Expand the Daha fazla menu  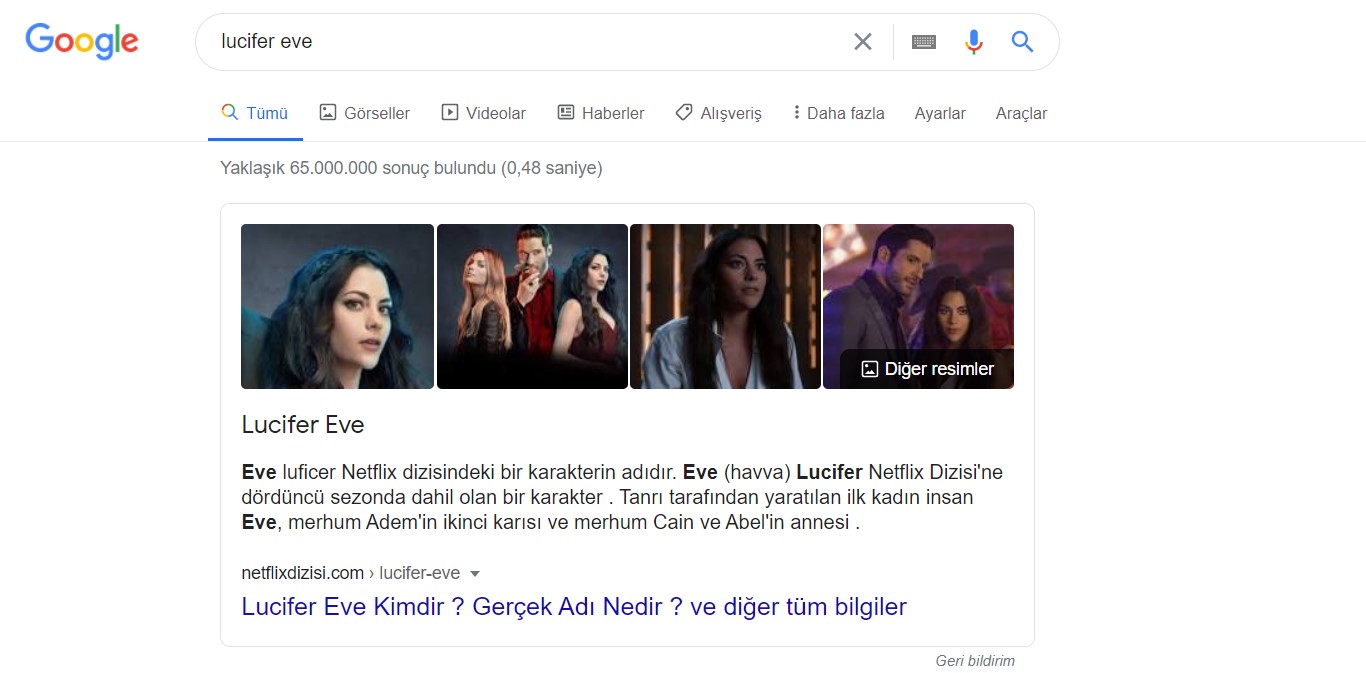(838, 113)
